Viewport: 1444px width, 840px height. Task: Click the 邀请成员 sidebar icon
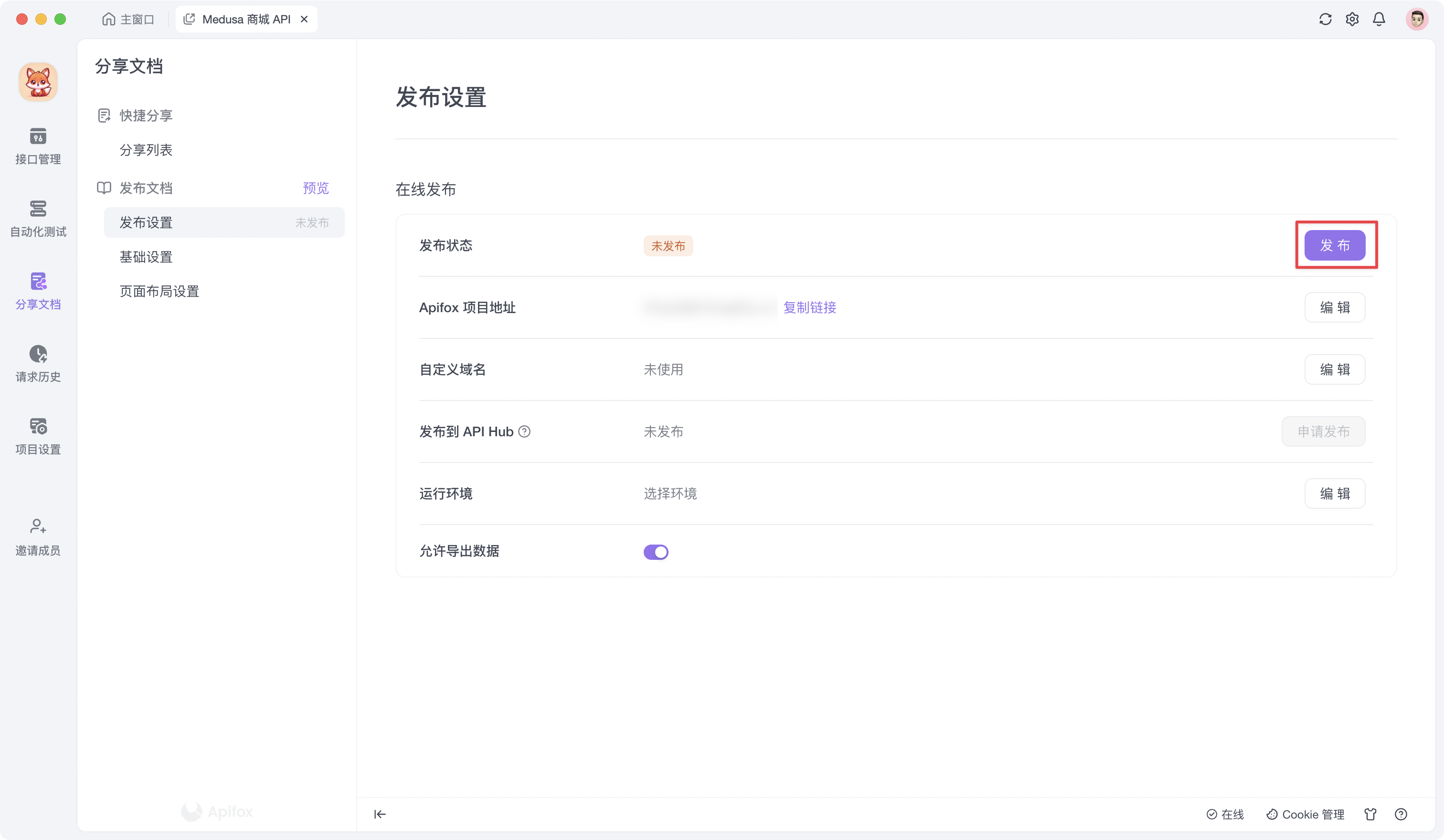coord(37,536)
